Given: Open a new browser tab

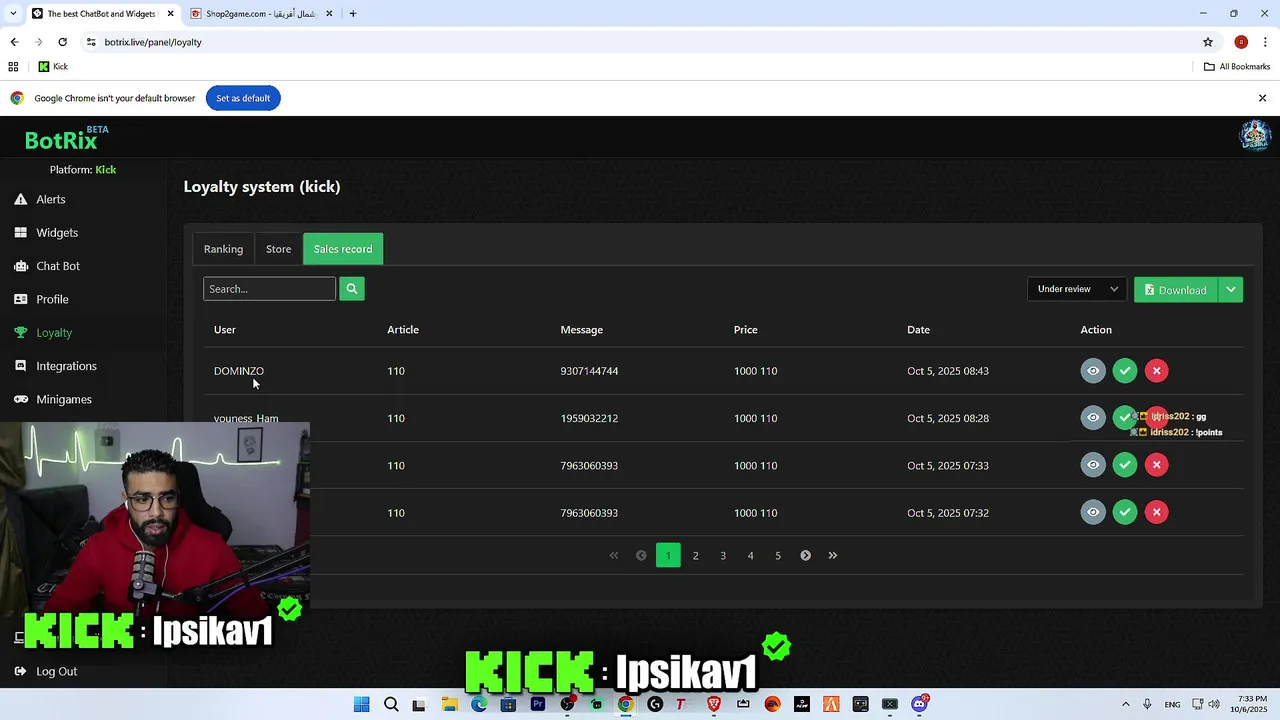Looking at the screenshot, I should pyautogui.click(x=353, y=14).
